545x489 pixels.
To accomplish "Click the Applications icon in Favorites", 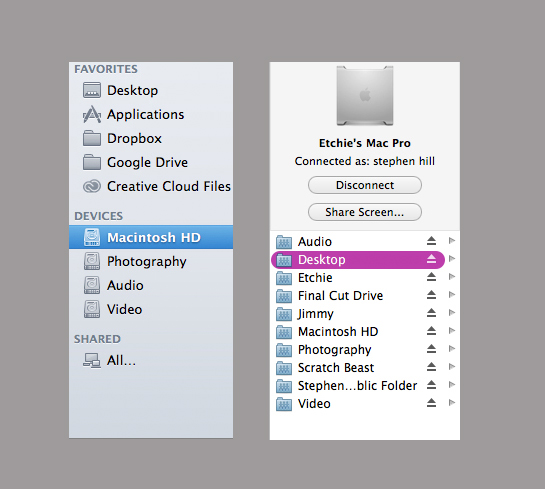I will (92, 114).
